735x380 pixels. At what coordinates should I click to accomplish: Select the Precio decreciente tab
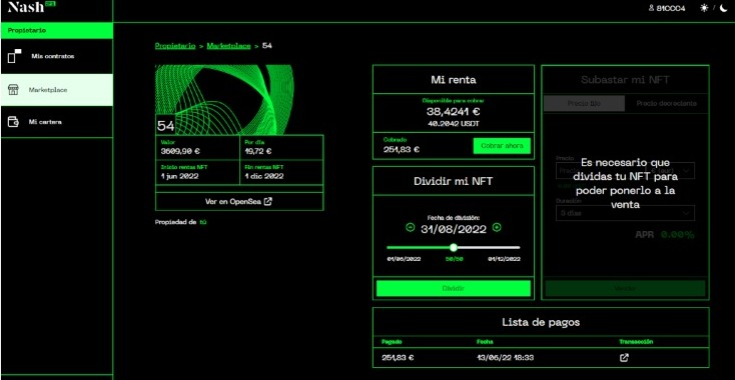[666, 104]
